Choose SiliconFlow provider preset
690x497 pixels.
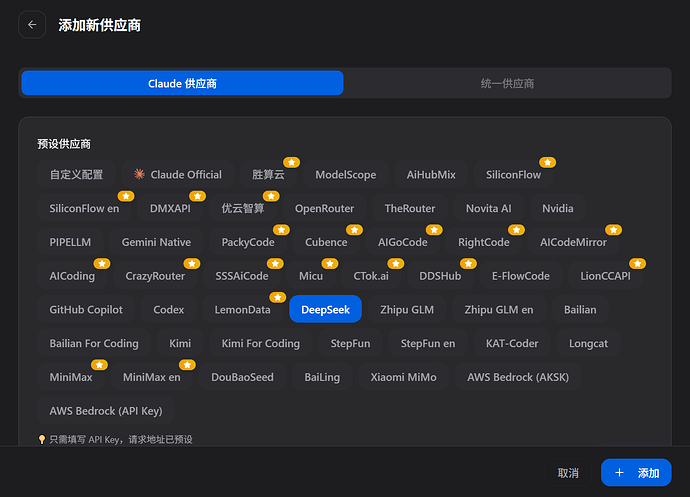(513, 175)
